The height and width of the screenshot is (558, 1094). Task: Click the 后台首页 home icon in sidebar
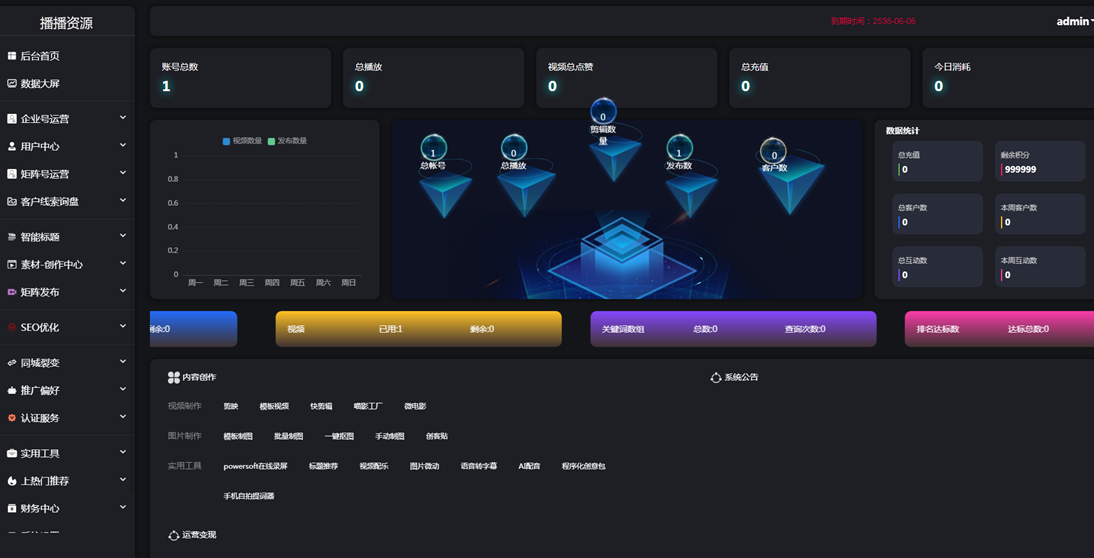(12, 56)
